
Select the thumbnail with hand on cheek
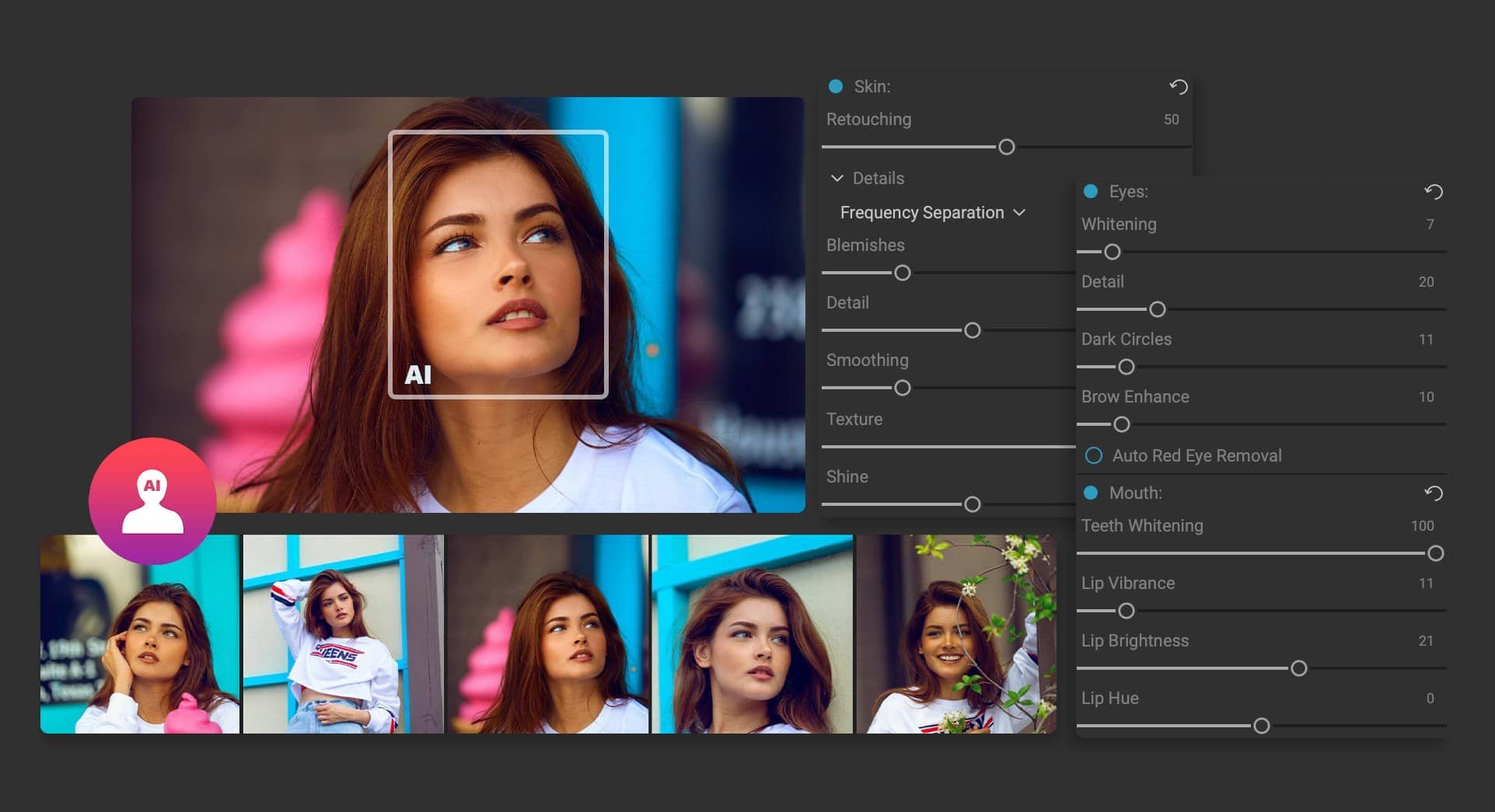(x=140, y=634)
